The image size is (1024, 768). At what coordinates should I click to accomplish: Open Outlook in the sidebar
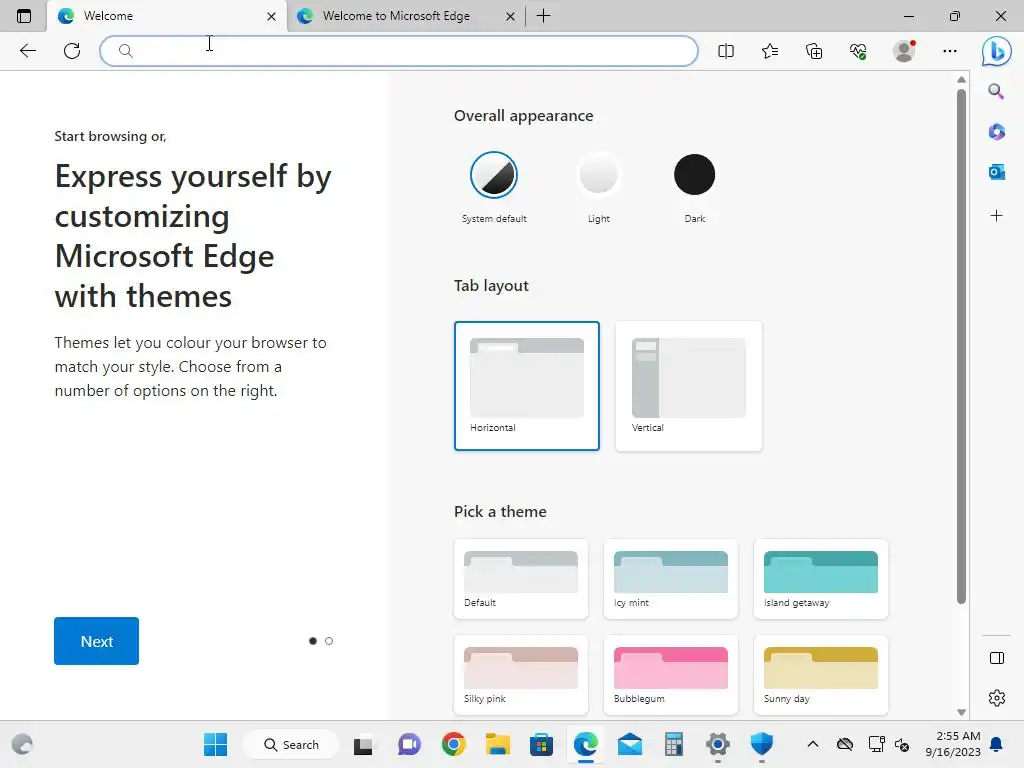pos(996,172)
